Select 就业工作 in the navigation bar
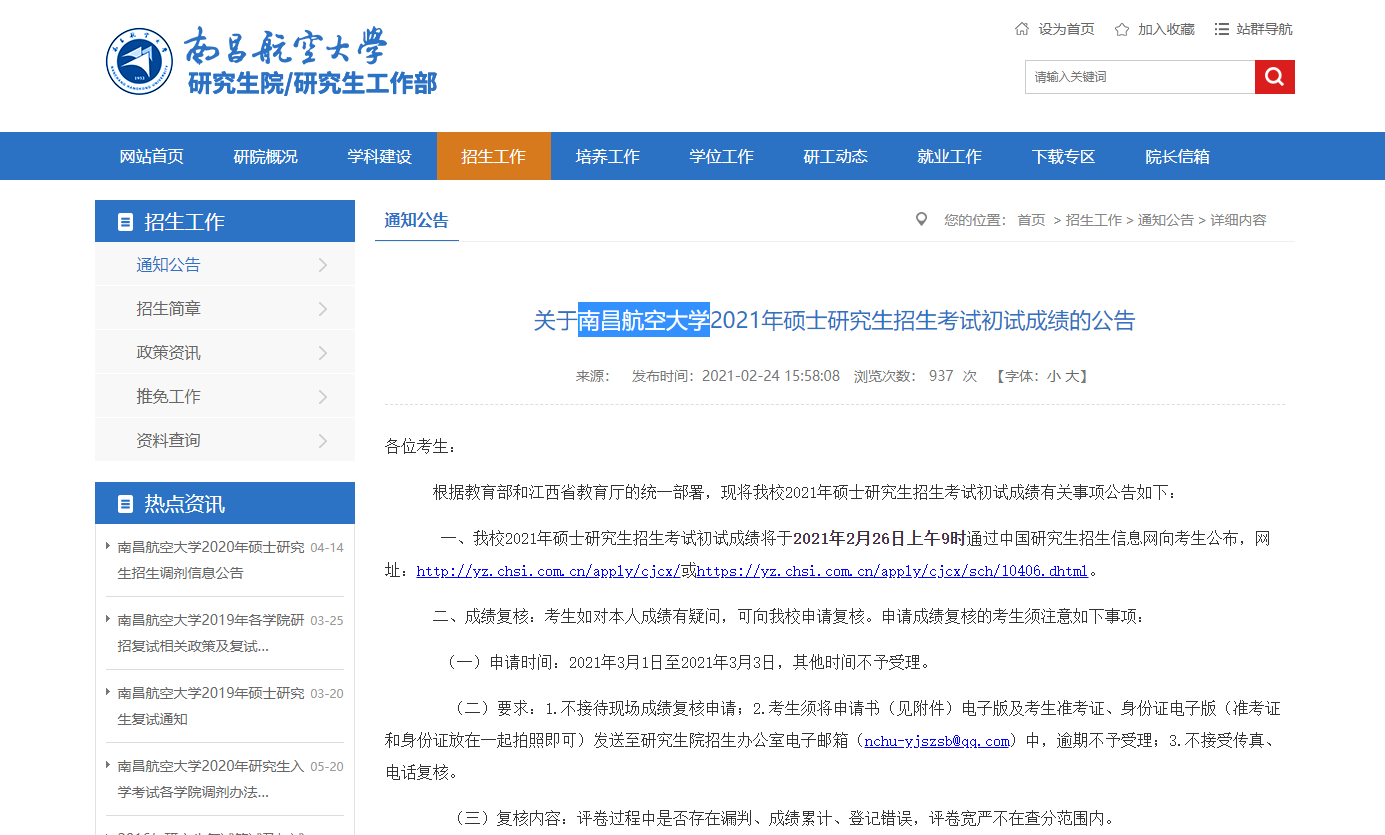 point(949,156)
